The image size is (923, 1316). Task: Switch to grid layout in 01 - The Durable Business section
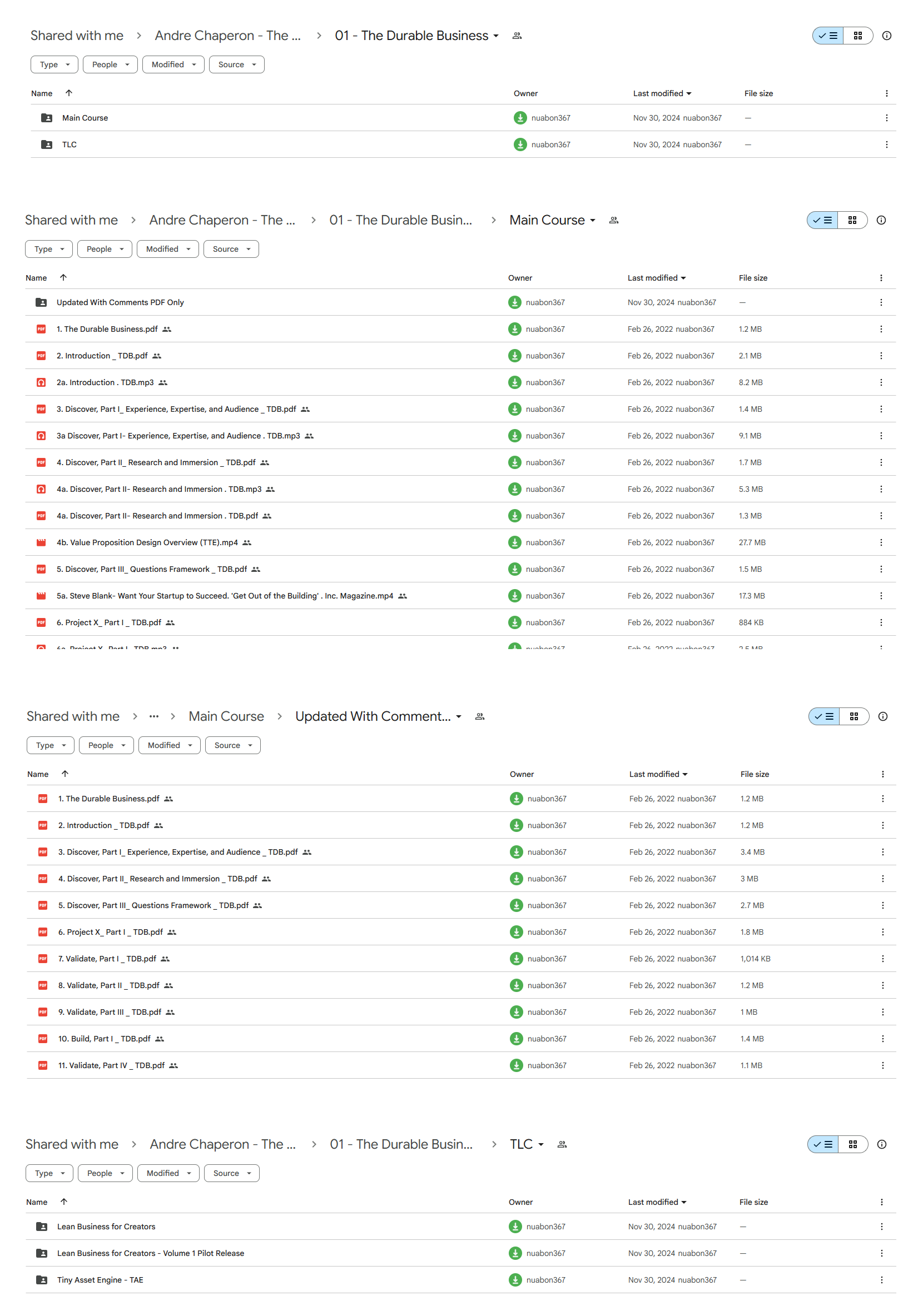click(857, 36)
